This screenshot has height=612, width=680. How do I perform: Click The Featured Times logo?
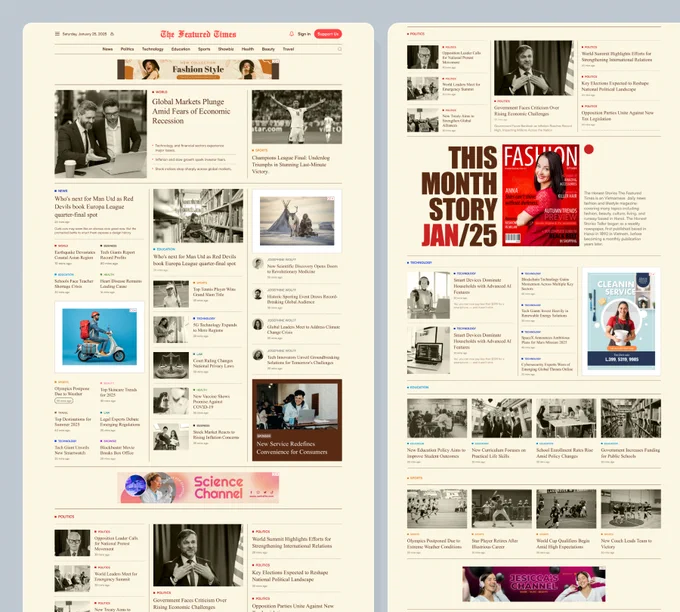pos(198,34)
